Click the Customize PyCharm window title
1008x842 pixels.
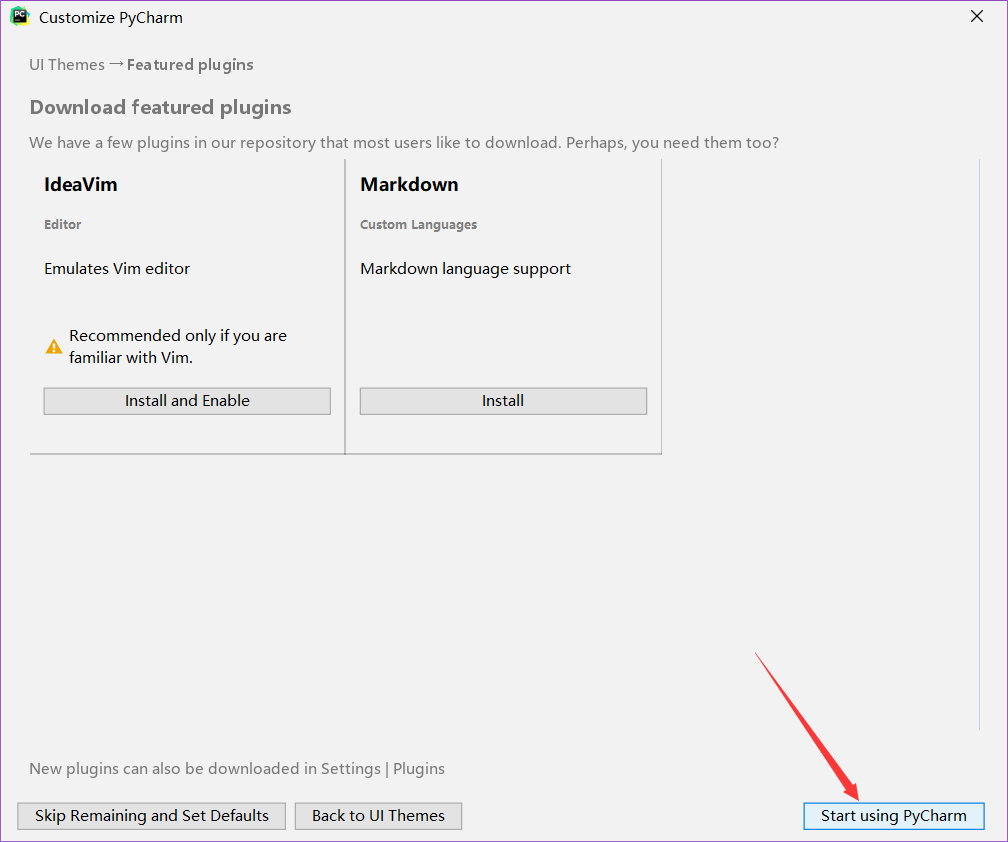pos(111,17)
